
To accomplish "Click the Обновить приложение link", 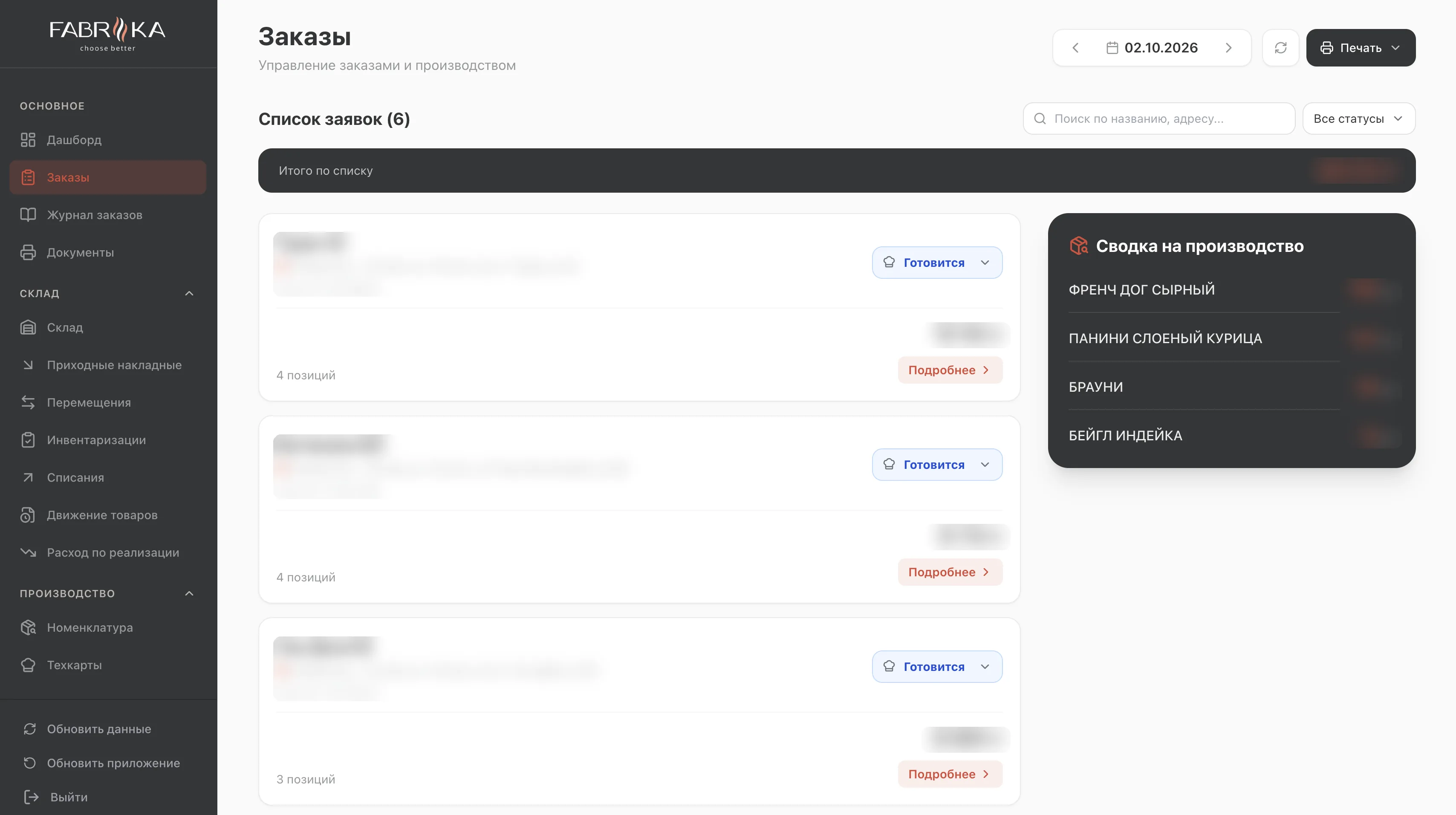I will (x=114, y=763).
